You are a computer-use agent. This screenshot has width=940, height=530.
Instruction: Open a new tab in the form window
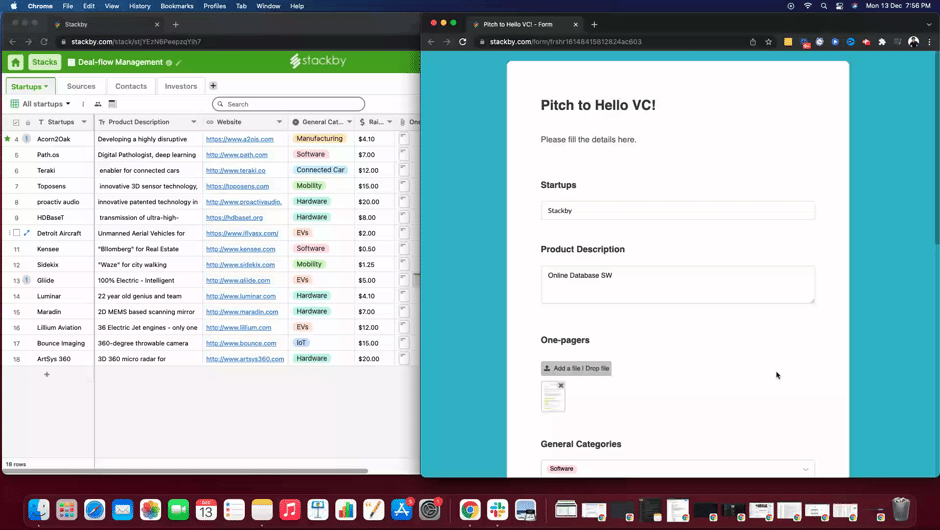pyautogui.click(x=594, y=25)
